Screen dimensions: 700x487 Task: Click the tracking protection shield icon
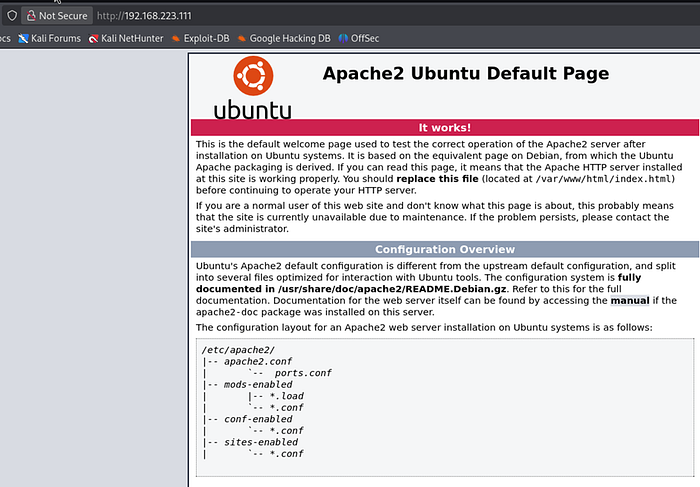coord(12,16)
